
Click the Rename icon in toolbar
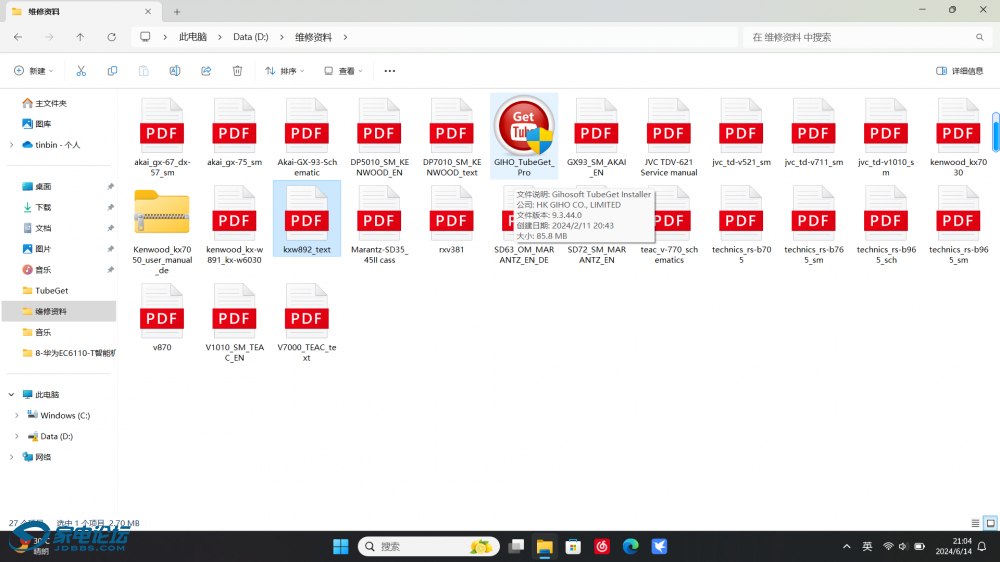coord(175,71)
